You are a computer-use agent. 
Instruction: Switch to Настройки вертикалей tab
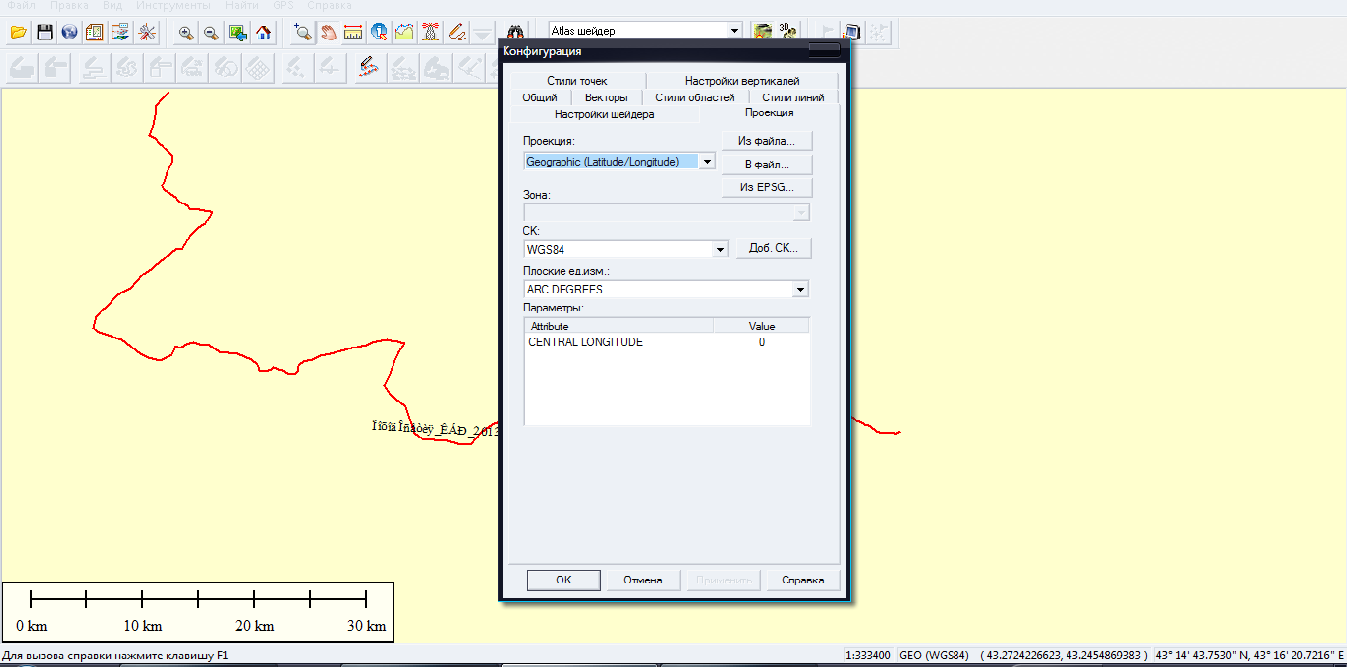742,81
